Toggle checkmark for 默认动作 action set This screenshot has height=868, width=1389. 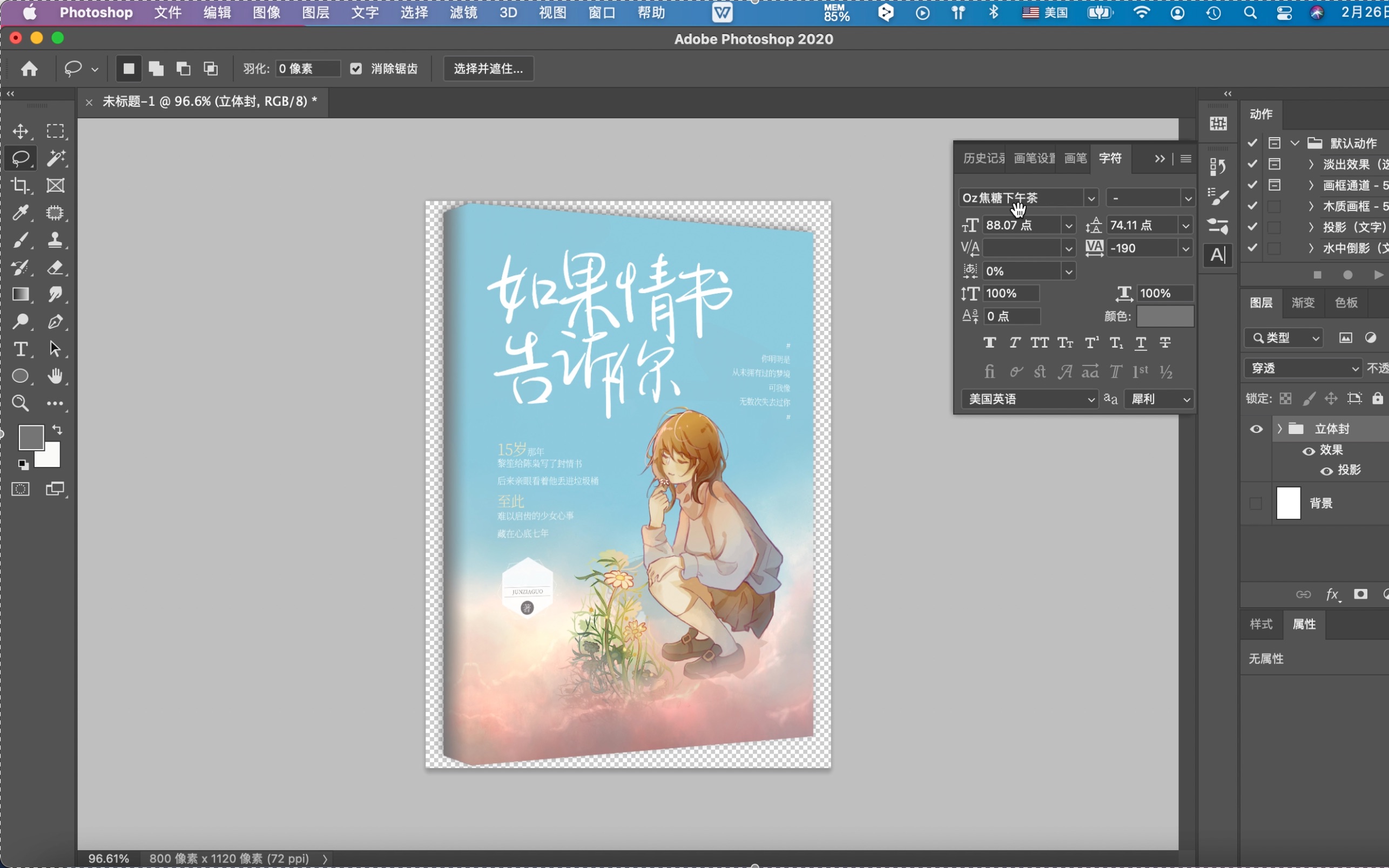point(1252,143)
